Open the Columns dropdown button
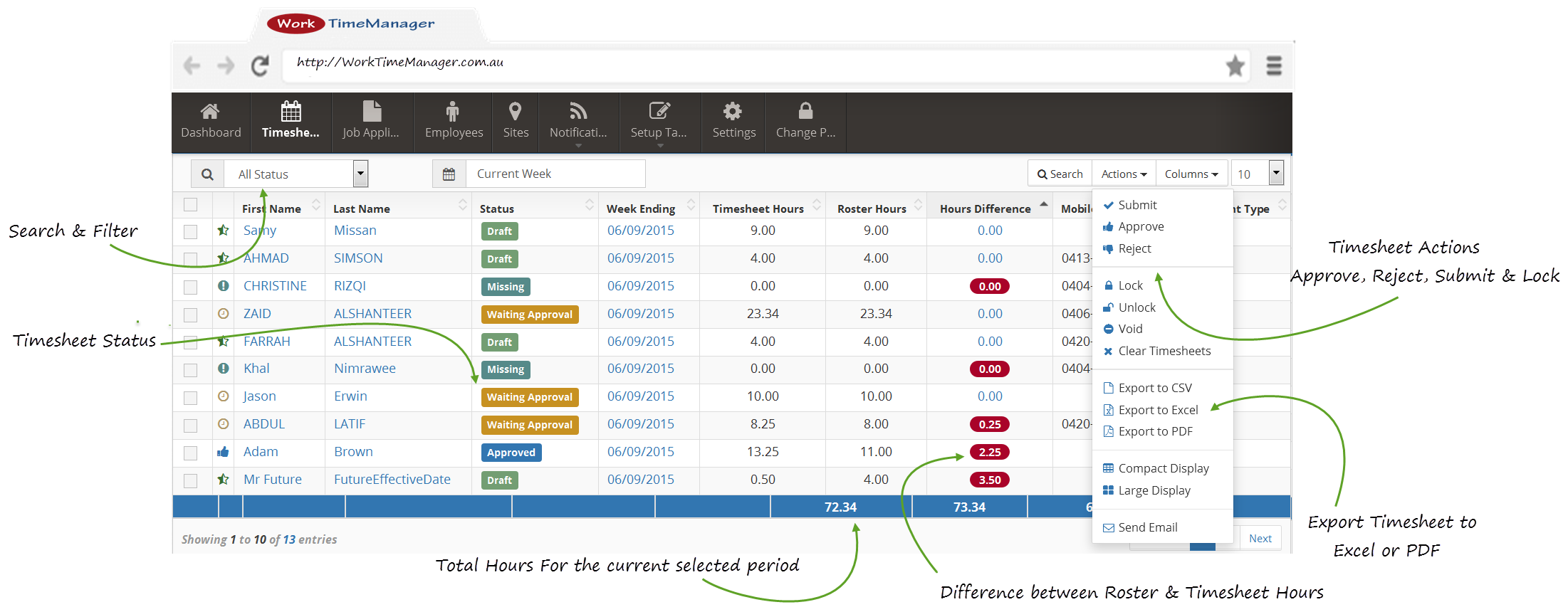 [1191, 174]
